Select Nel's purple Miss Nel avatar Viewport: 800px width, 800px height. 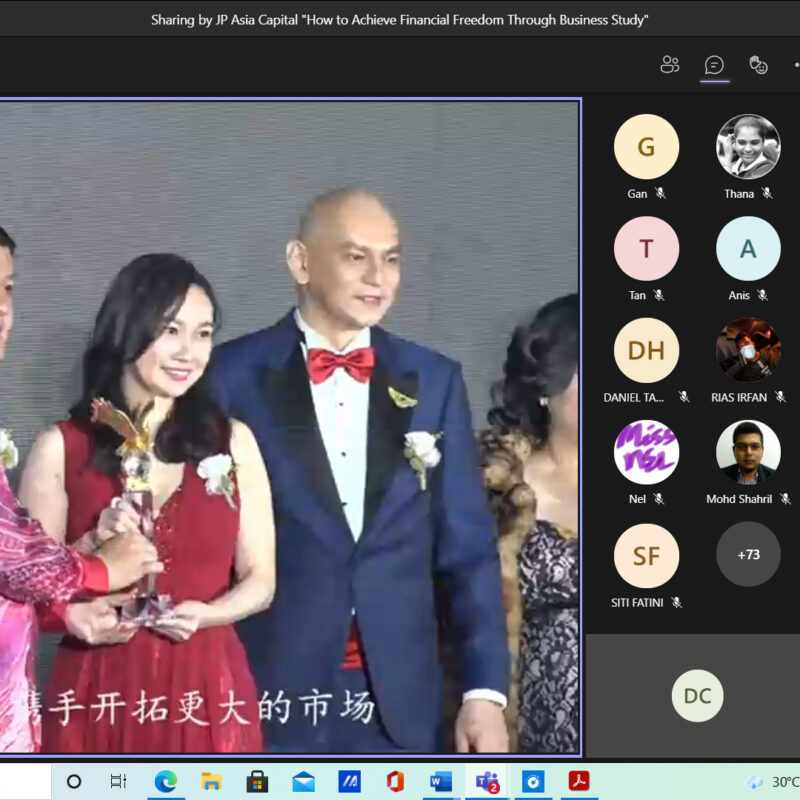tap(646, 452)
